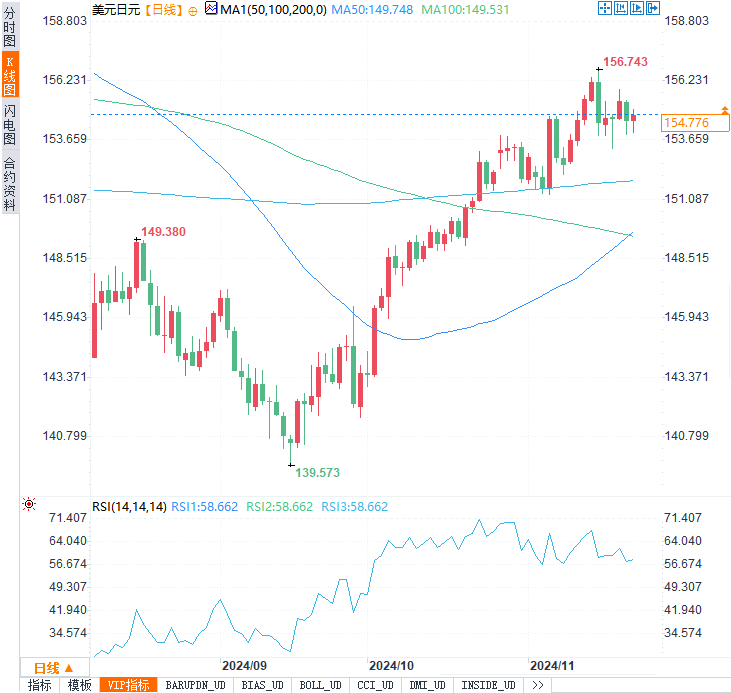Viewport: 731px width, 693px height.
Task: Click the rightmost of four top-right chart icons
Action: 653,8
